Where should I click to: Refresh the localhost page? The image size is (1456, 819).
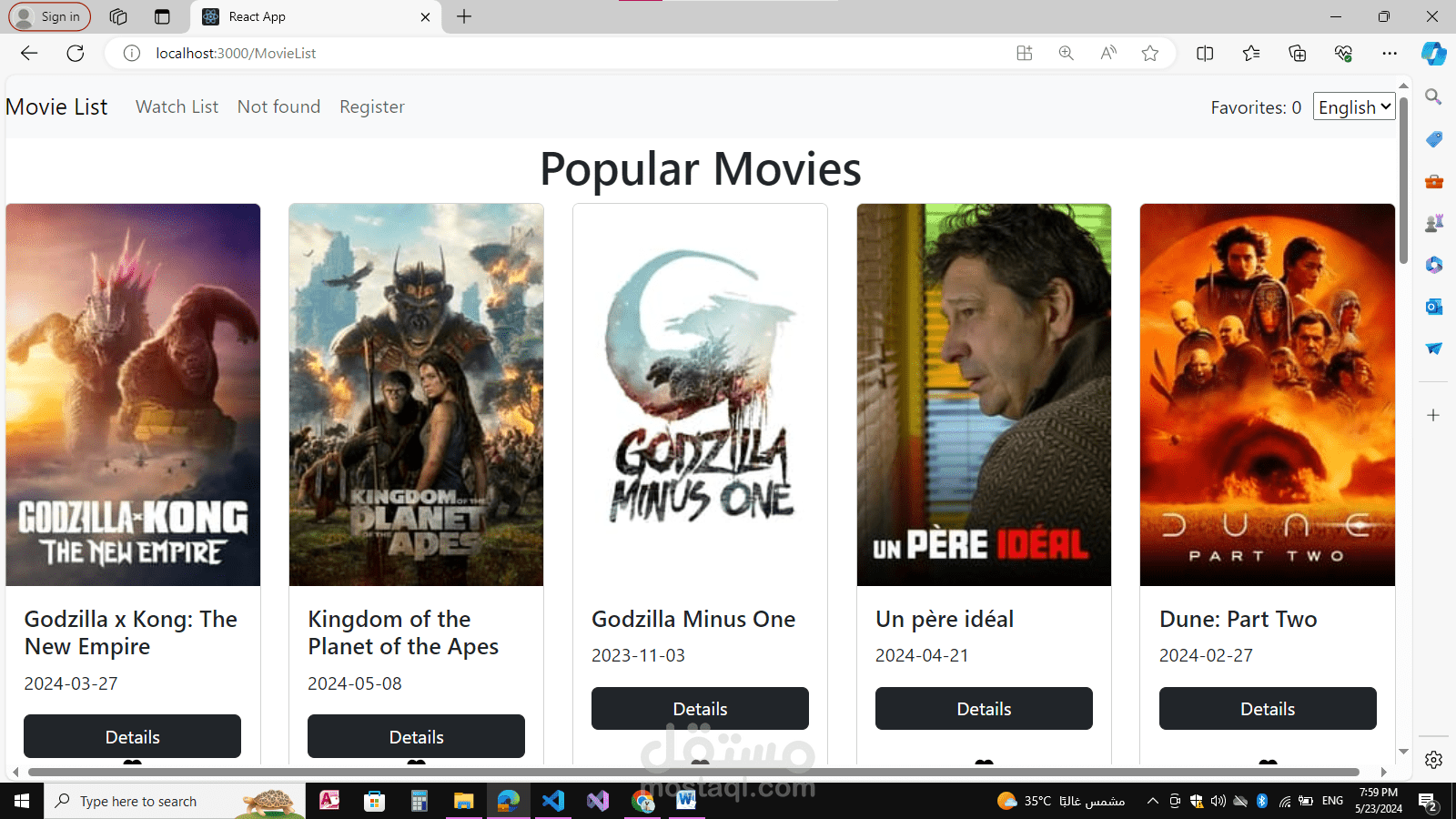(76, 53)
